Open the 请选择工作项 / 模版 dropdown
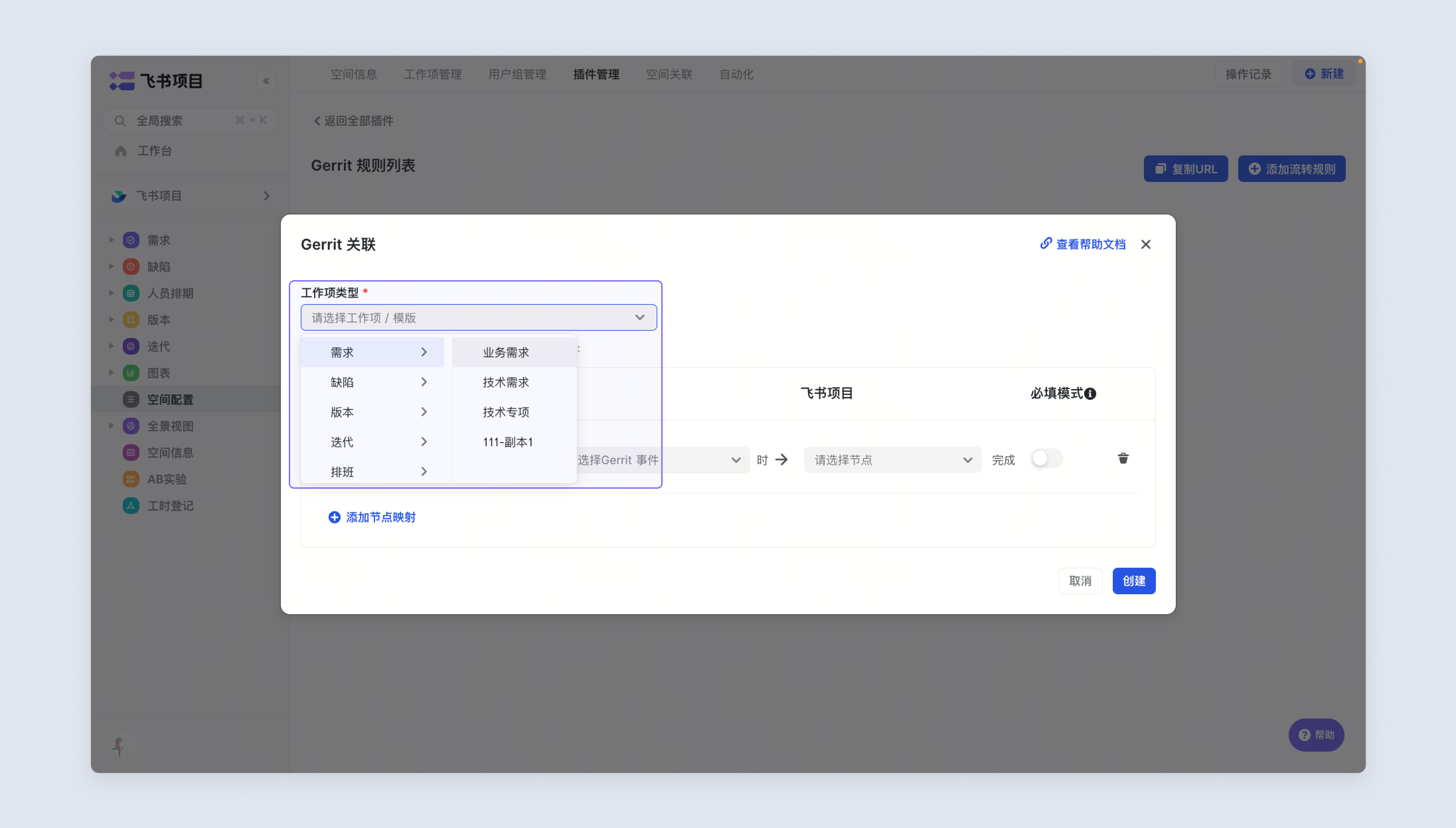 pos(479,317)
